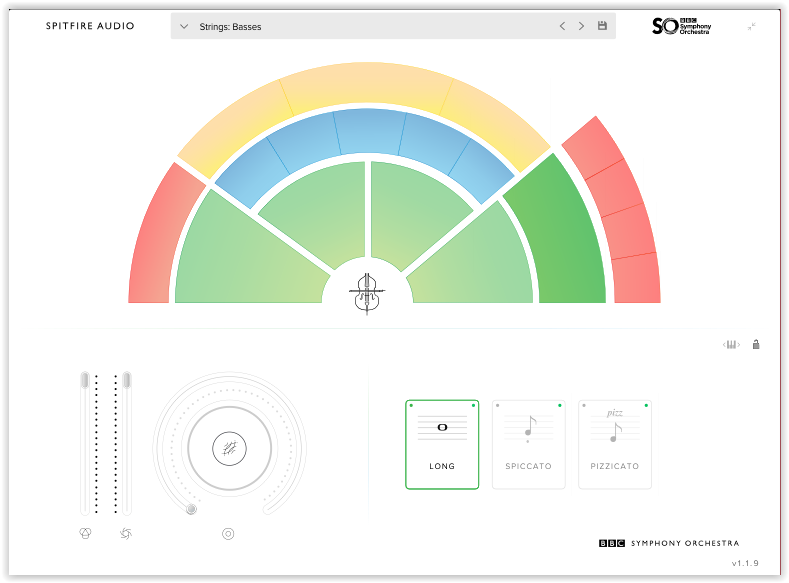This screenshot has height=583, width=789.
Task: Toggle the keyboard icon above the articulations
Action: (x=731, y=345)
